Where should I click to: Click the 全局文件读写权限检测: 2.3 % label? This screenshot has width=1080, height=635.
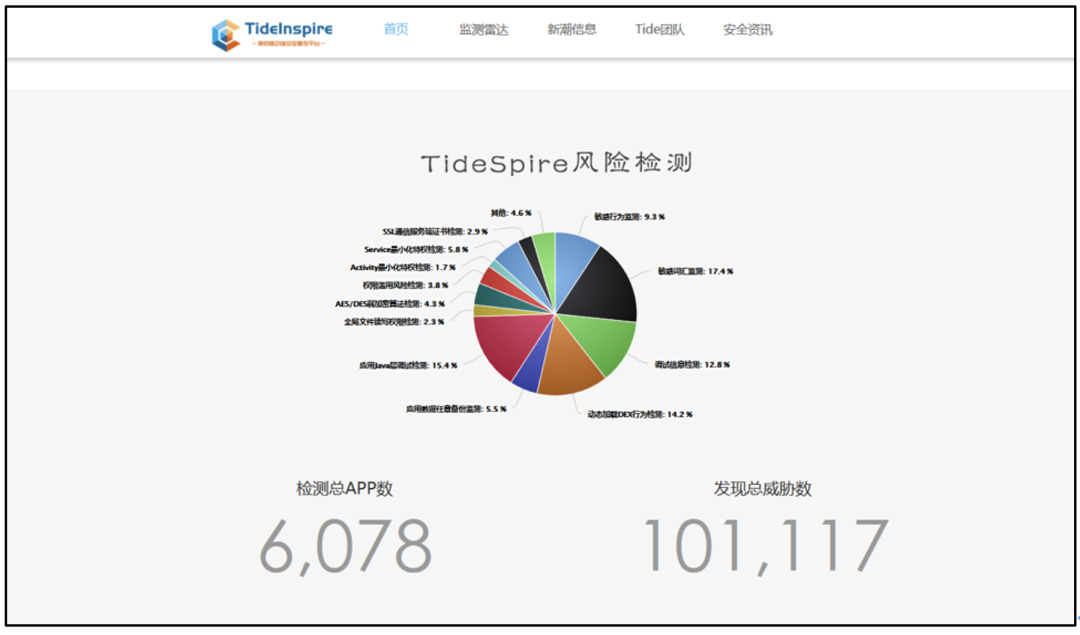tap(394, 322)
